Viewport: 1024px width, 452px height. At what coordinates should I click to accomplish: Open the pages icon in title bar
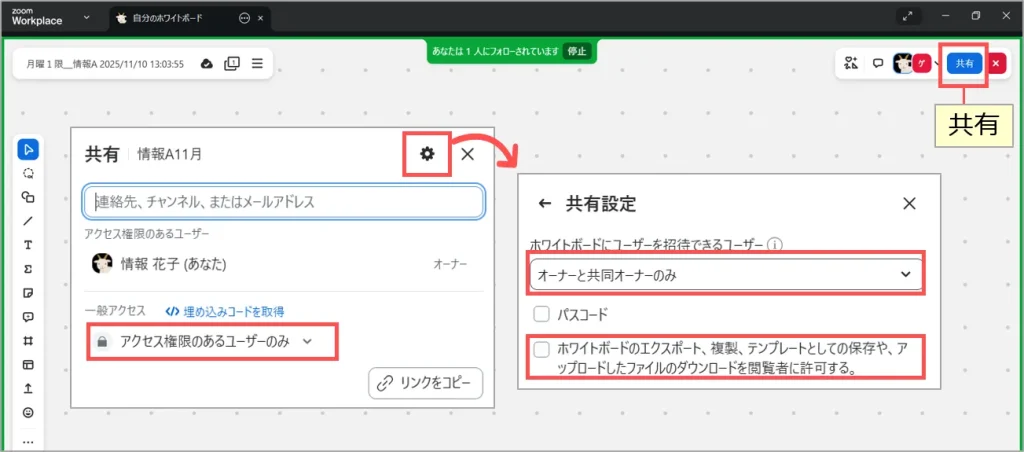pyautogui.click(x=232, y=63)
